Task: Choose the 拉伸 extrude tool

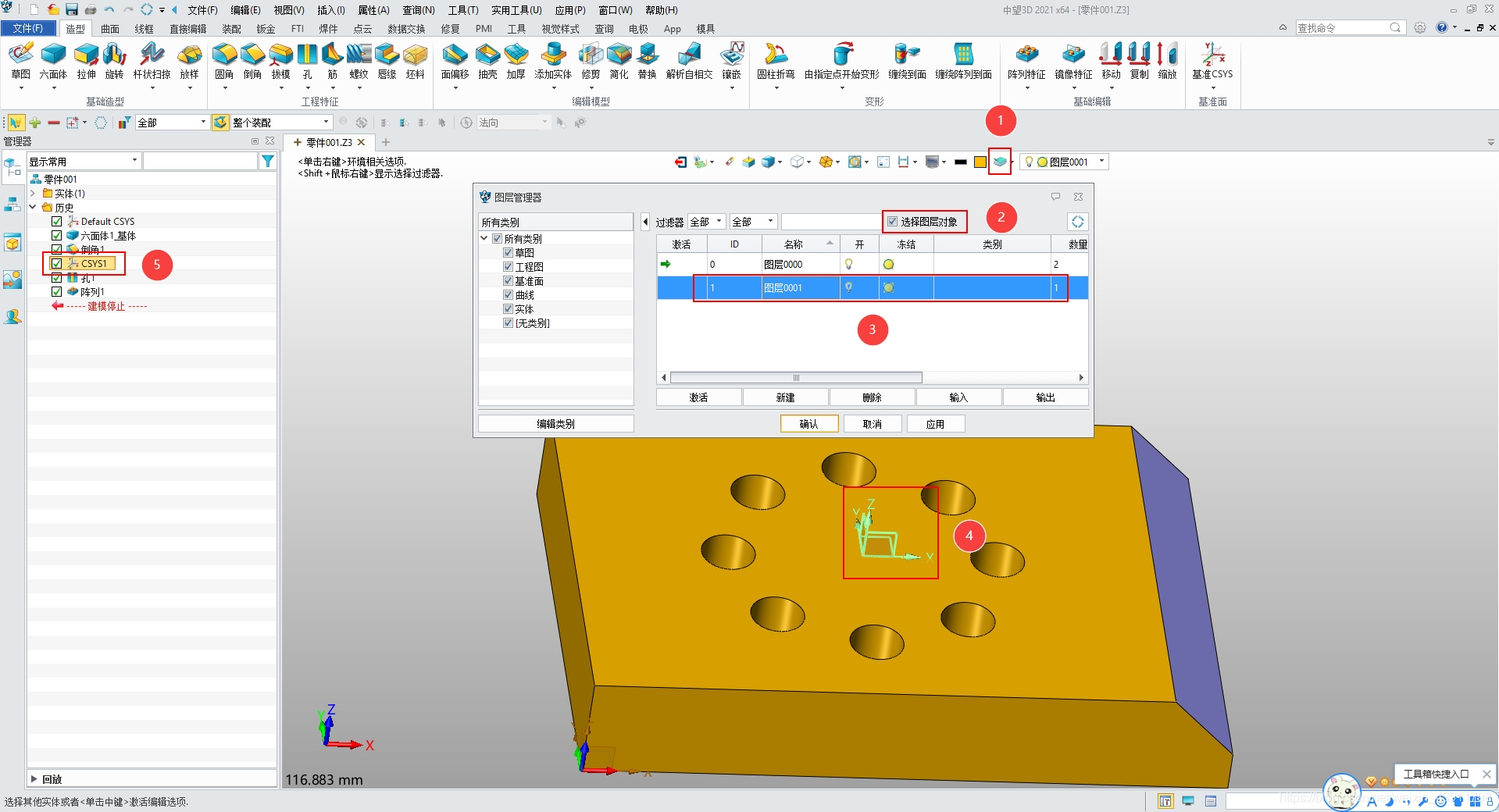Action: (86, 61)
